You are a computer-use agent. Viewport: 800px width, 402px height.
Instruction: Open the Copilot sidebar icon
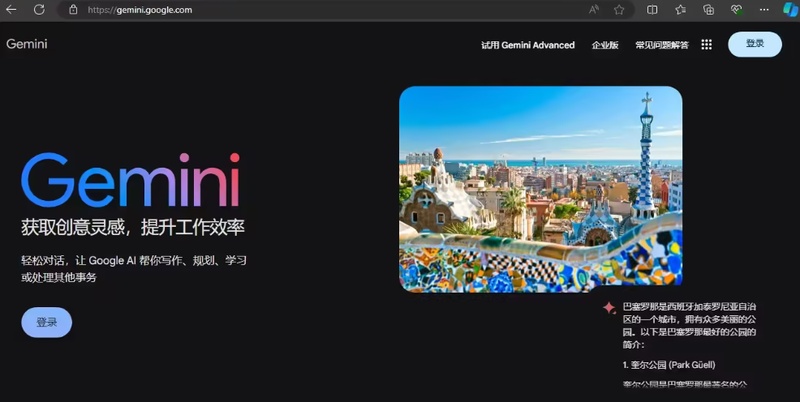pyautogui.click(x=790, y=10)
